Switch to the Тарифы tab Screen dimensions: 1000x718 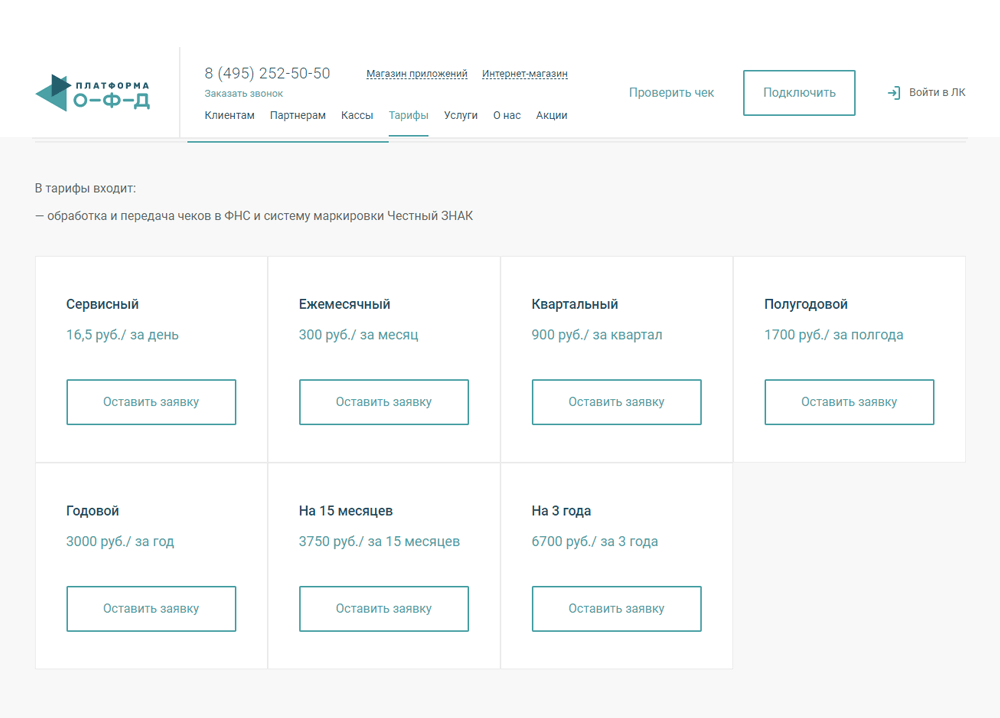(408, 115)
